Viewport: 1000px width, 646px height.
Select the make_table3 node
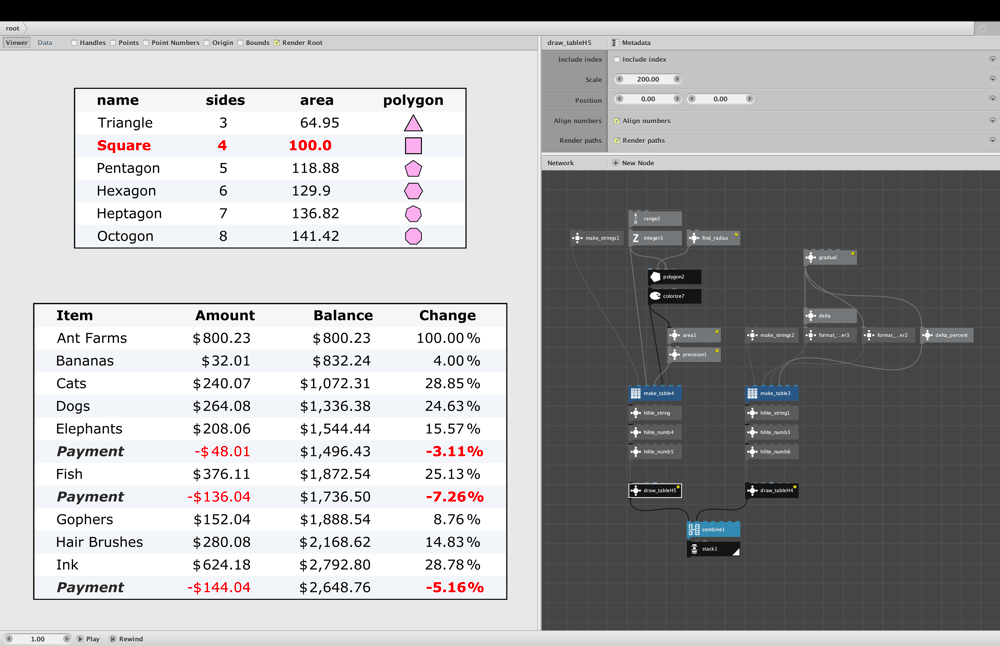point(772,393)
